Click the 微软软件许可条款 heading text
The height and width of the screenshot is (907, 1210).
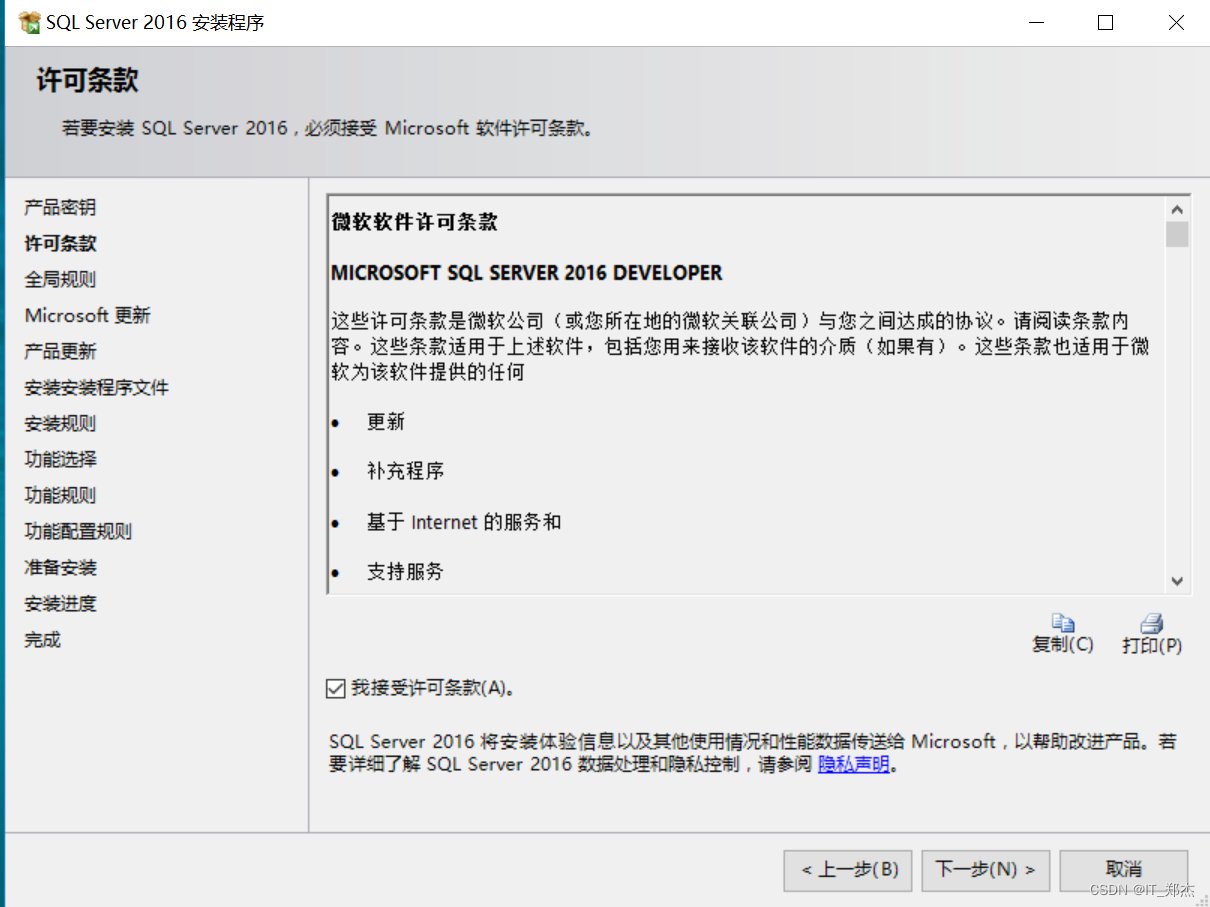tap(414, 223)
